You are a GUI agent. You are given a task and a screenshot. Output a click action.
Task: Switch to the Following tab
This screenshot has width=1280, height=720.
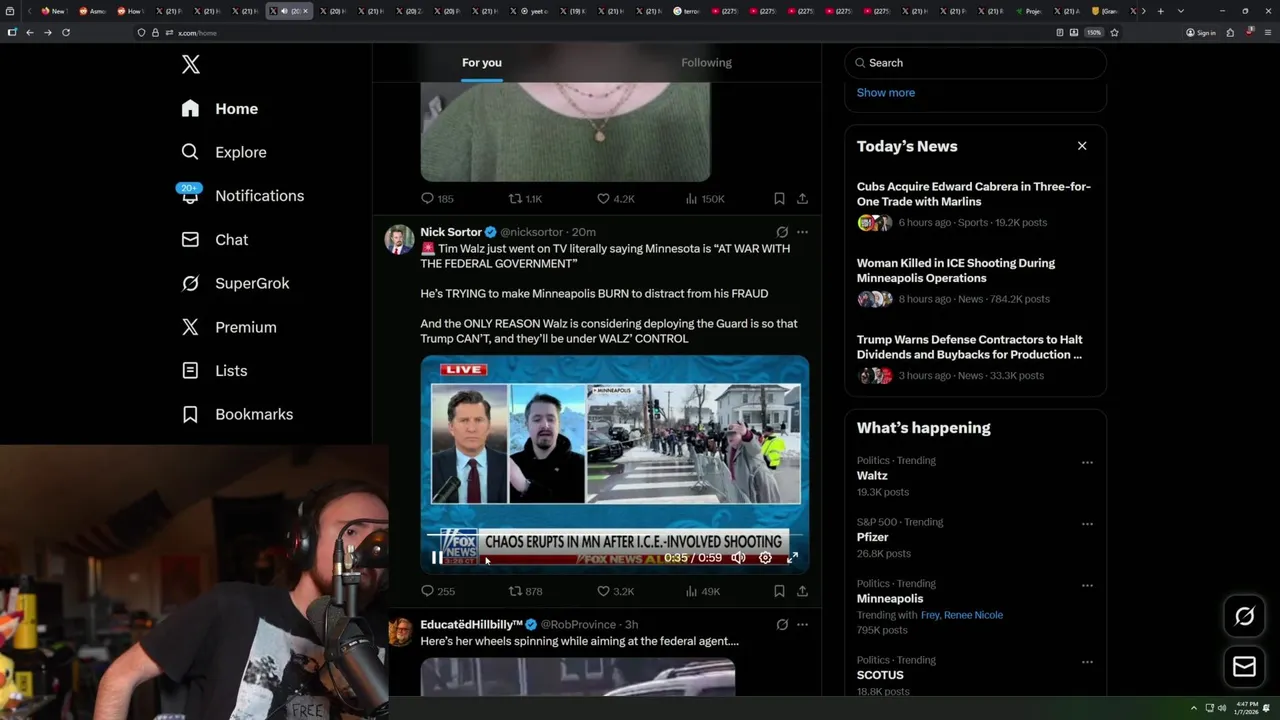[x=707, y=63]
